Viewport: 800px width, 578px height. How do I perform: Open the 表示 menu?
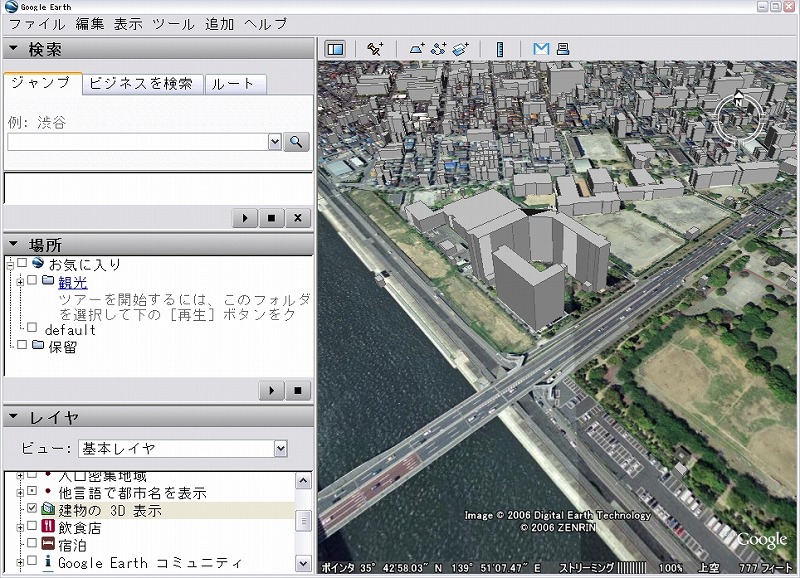(128, 24)
